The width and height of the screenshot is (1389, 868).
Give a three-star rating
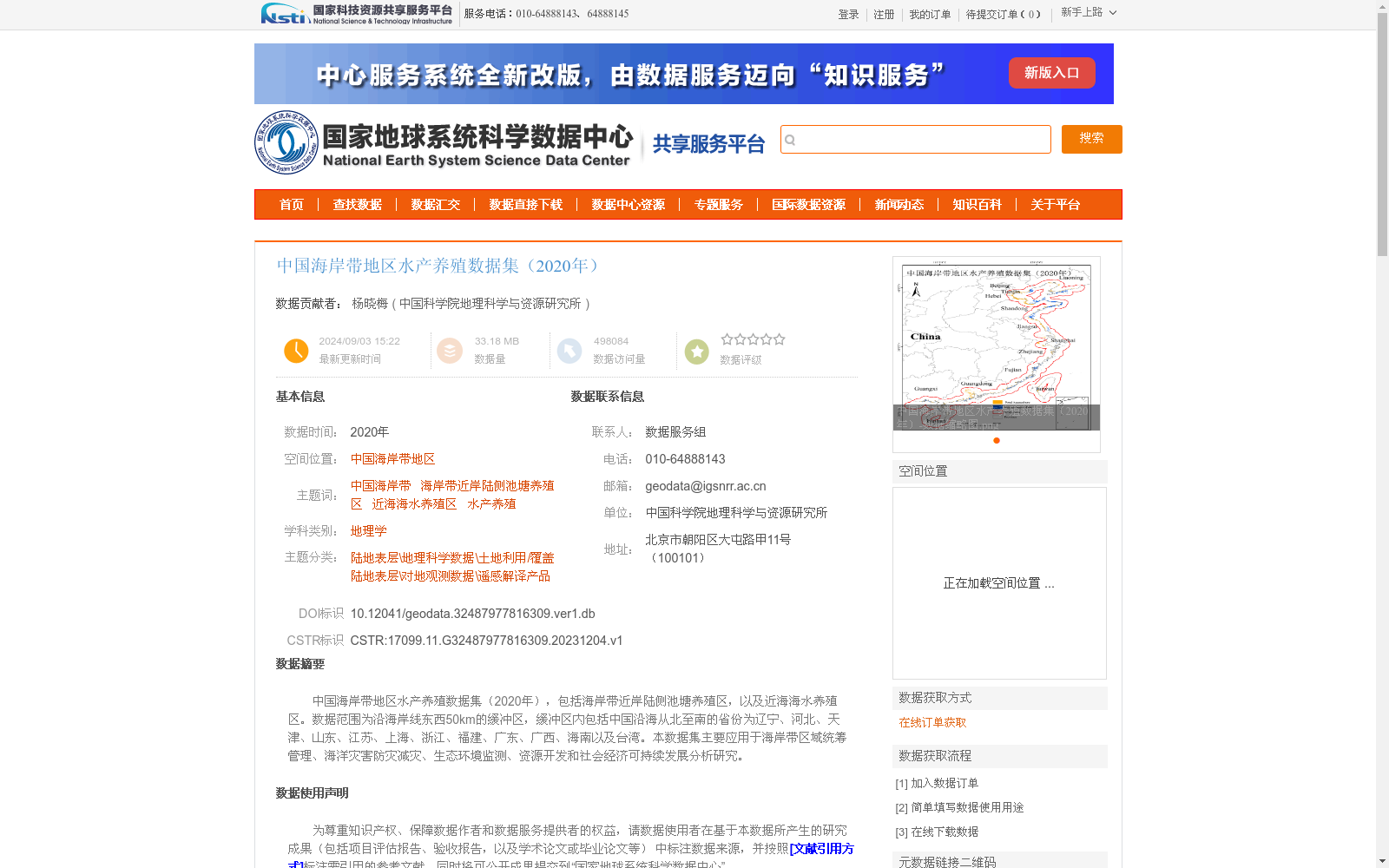754,339
